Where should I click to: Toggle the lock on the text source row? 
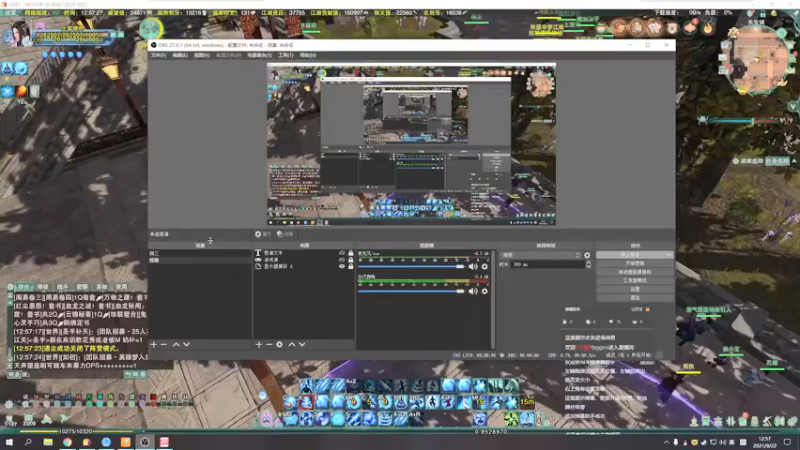click(351, 253)
